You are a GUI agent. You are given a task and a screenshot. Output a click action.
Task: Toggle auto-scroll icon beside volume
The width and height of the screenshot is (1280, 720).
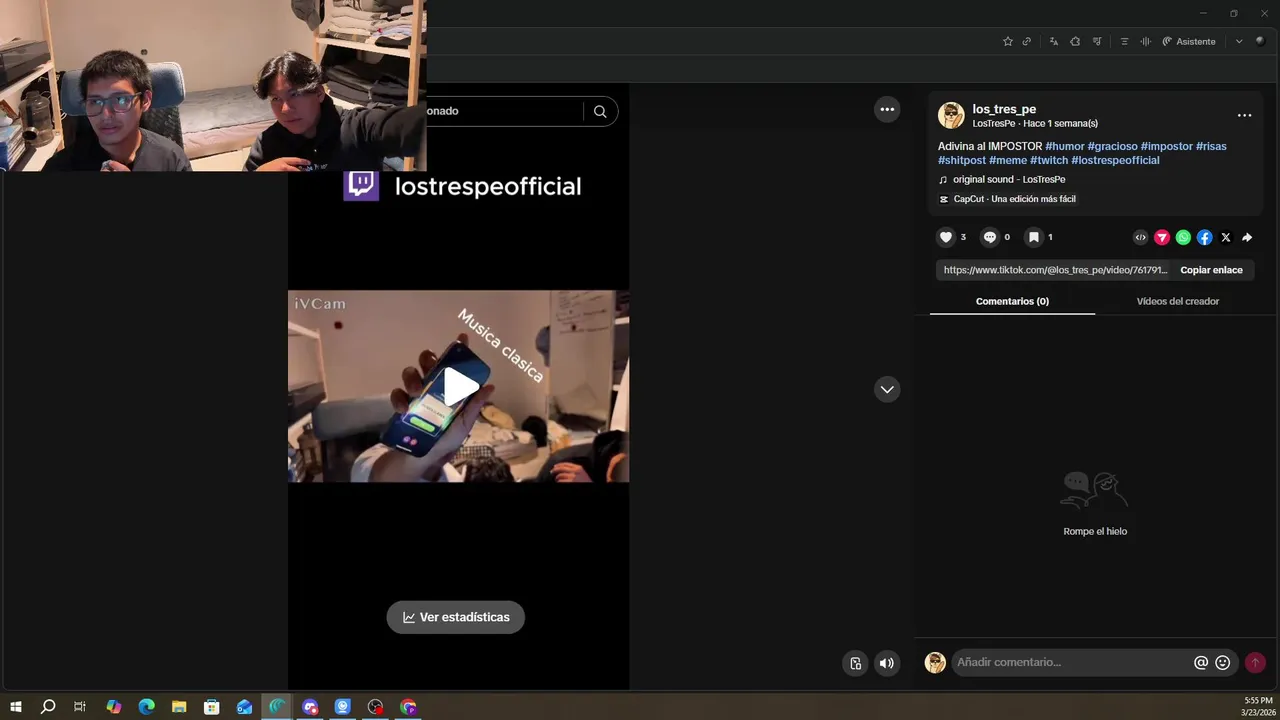[855, 662]
